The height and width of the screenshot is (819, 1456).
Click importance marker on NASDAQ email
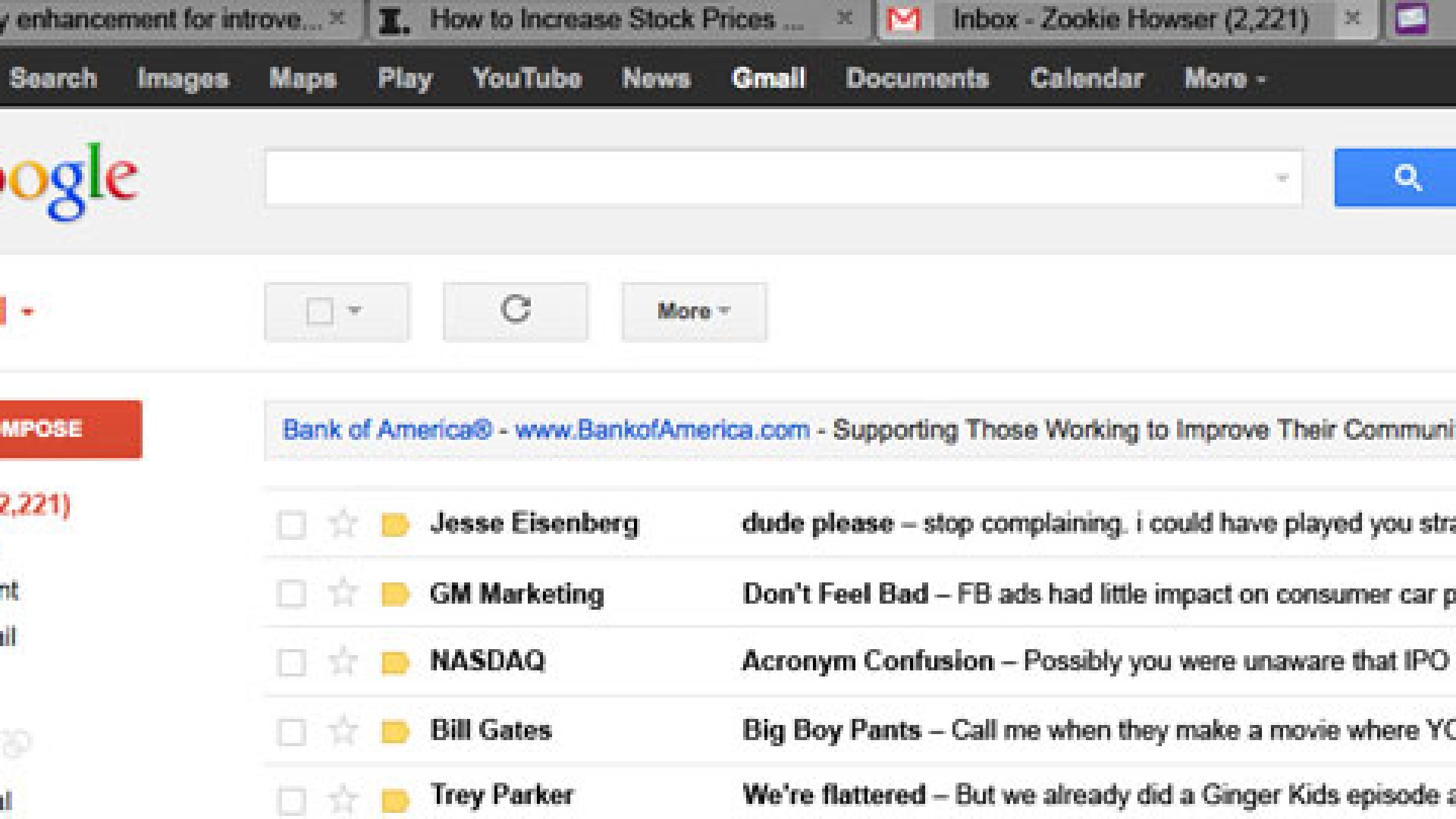click(x=395, y=663)
